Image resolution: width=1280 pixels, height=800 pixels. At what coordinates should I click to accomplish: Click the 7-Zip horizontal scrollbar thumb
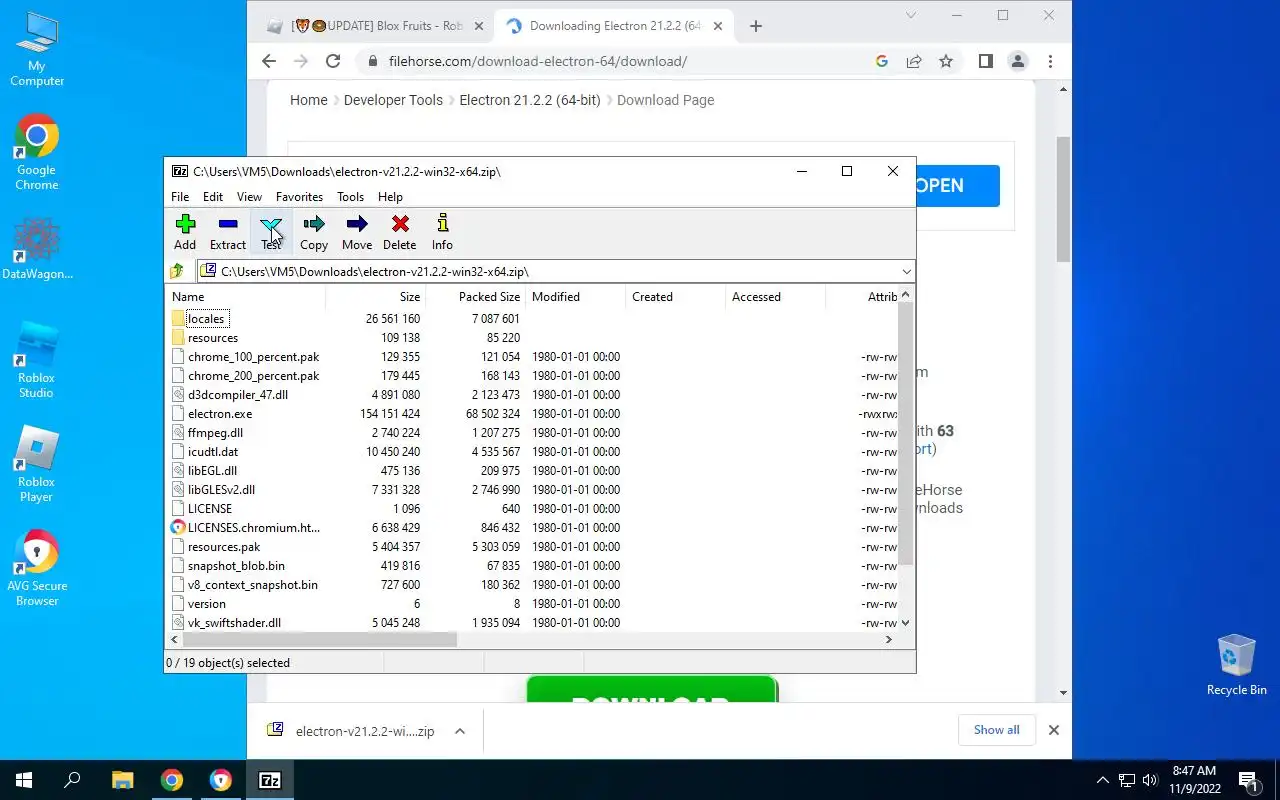[318, 639]
